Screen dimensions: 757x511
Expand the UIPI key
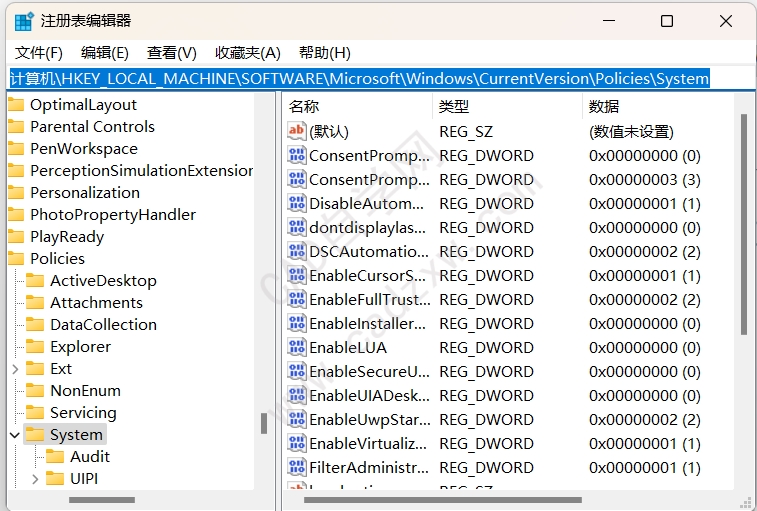point(35,479)
